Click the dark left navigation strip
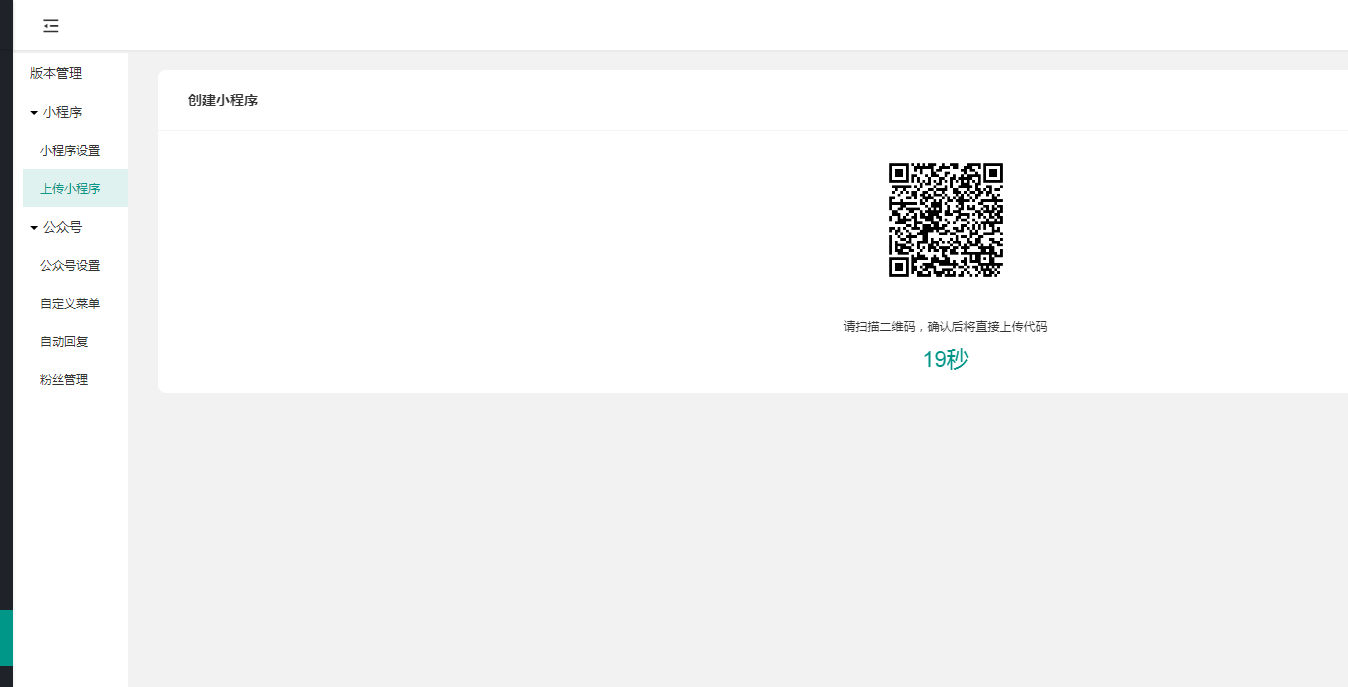Screen dimensions: 1348x687 [x=6, y=300]
